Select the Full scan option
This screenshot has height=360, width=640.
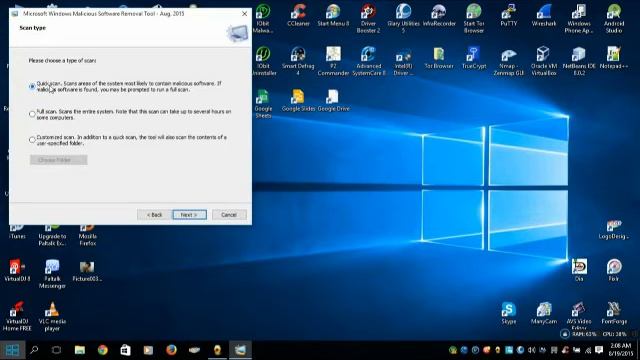click(32, 114)
